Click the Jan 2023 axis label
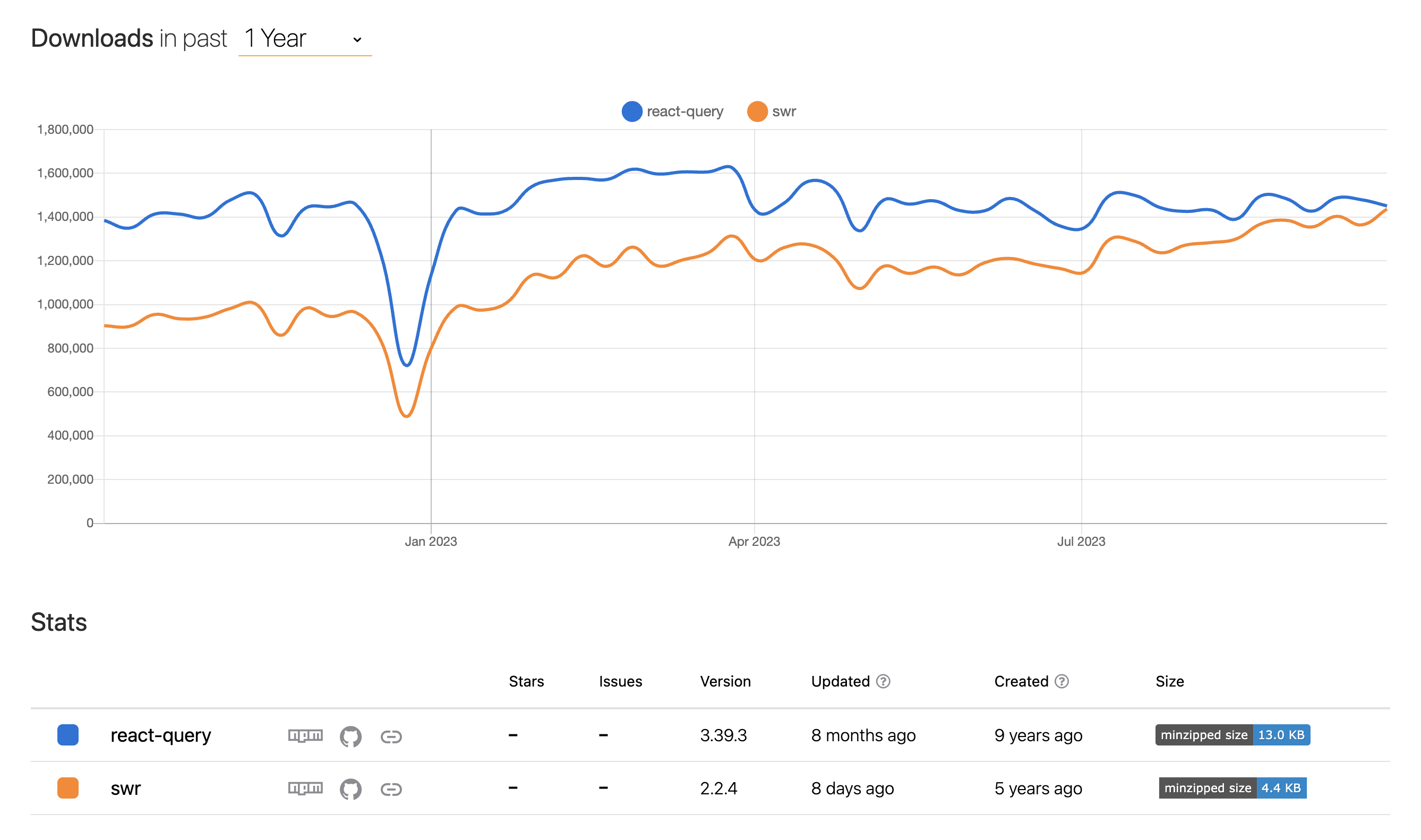 [431, 541]
